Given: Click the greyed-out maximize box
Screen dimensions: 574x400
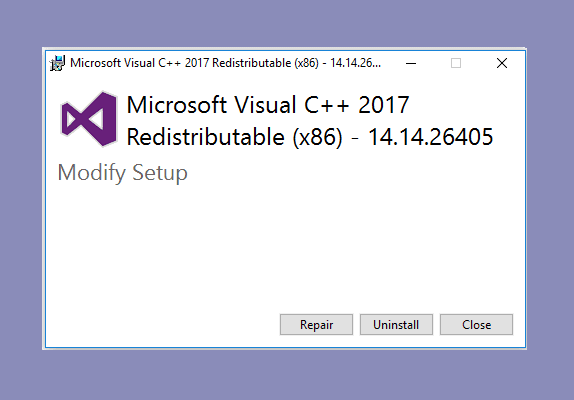Looking at the screenshot, I should coord(456,63).
